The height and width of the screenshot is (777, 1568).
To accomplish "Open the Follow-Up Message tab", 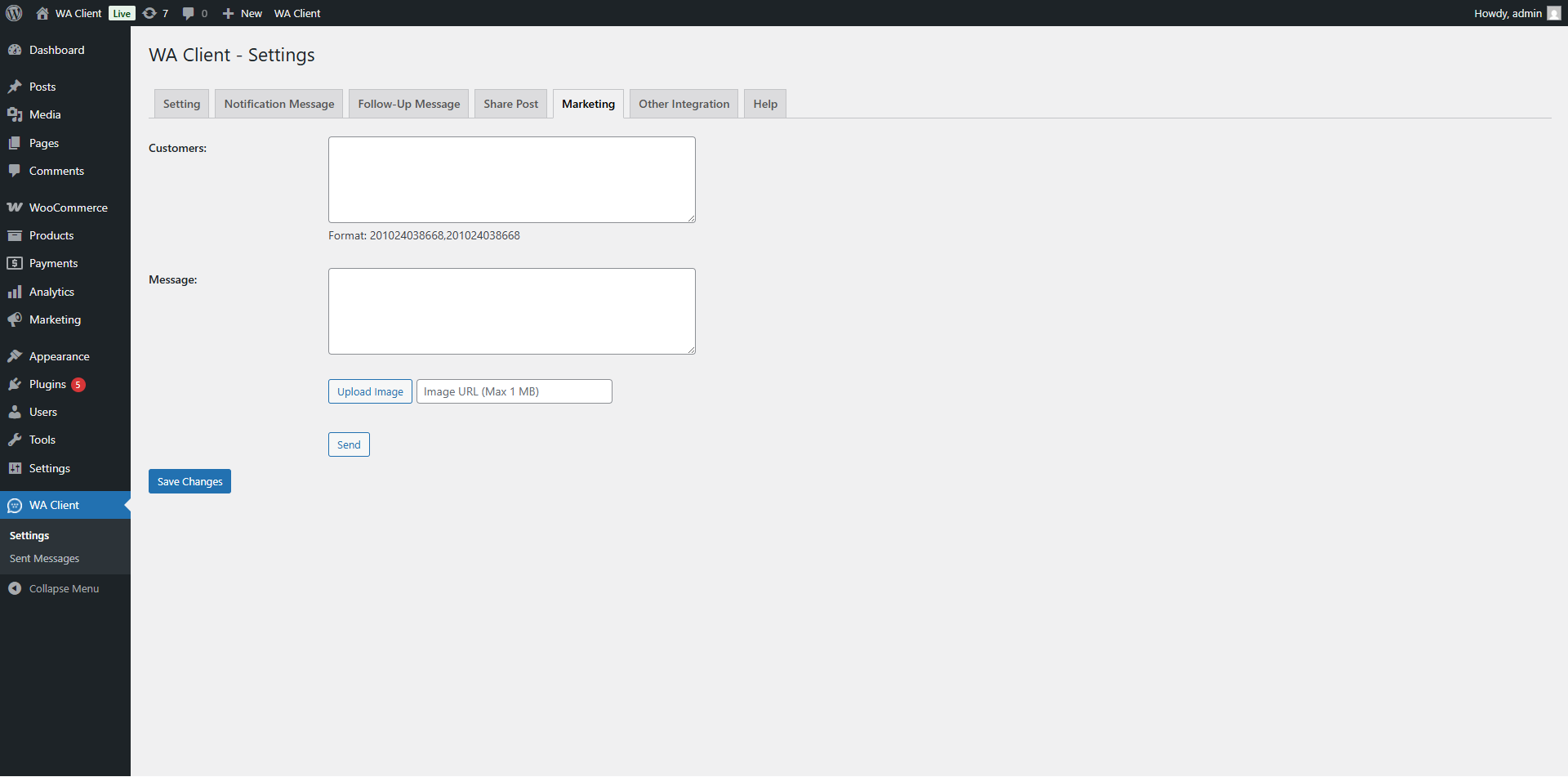I will pyautogui.click(x=408, y=104).
